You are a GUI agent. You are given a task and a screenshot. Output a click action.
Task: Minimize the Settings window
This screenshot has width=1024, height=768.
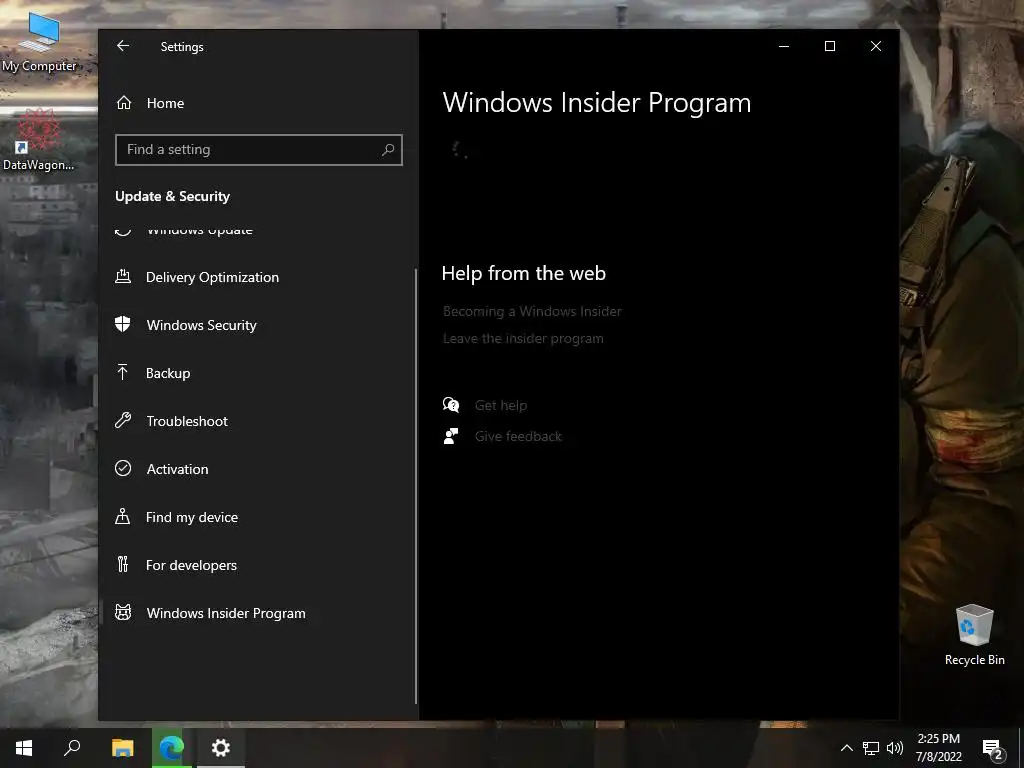(x=784, y=46)
